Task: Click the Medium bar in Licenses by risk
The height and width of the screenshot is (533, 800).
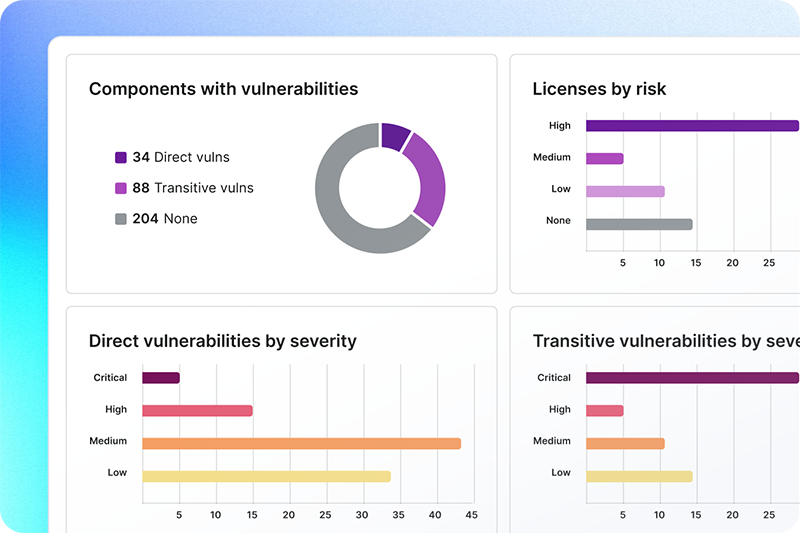Action: pyautogui.click(x=604, y=158)
